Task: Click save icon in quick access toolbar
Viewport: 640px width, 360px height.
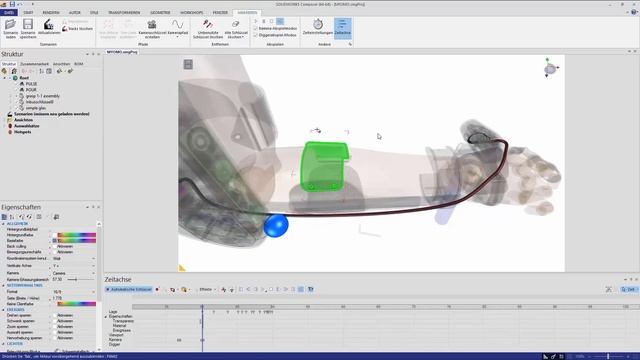Action: tap(12, 4)
